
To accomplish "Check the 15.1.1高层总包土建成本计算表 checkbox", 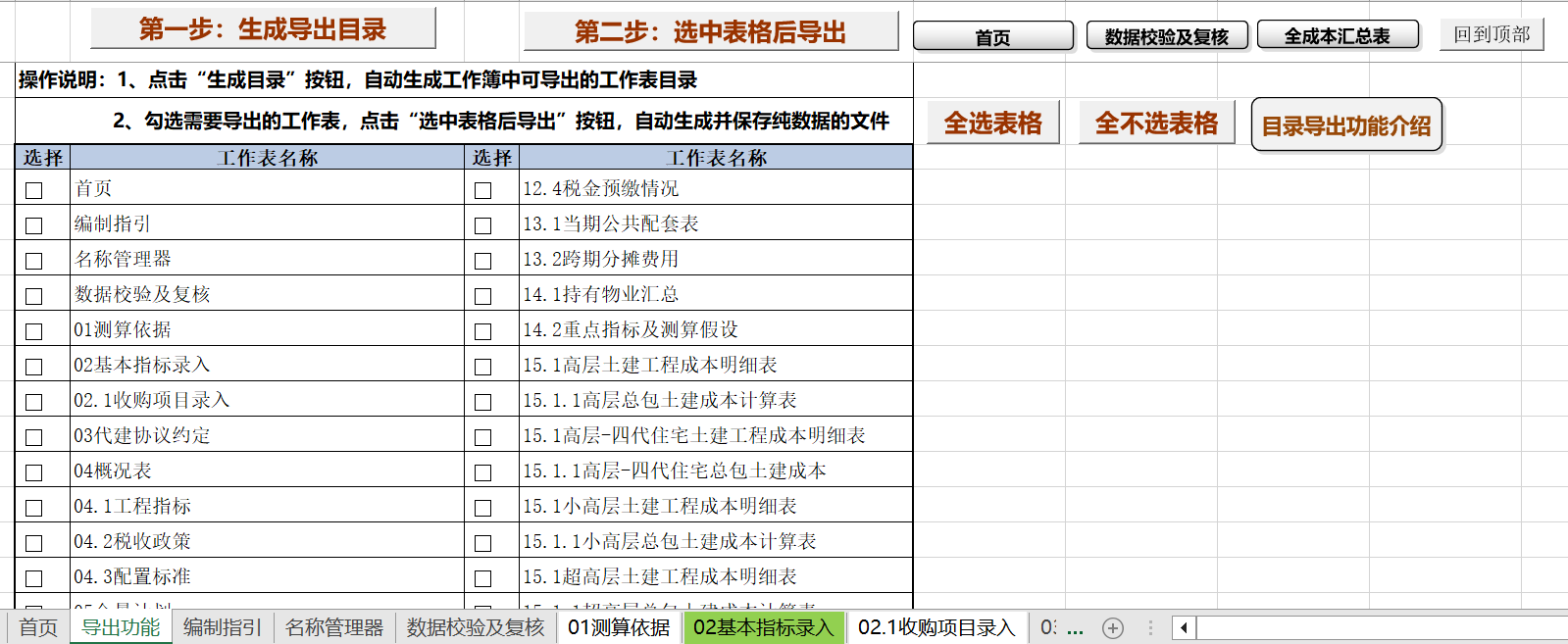I will point(482,402).
